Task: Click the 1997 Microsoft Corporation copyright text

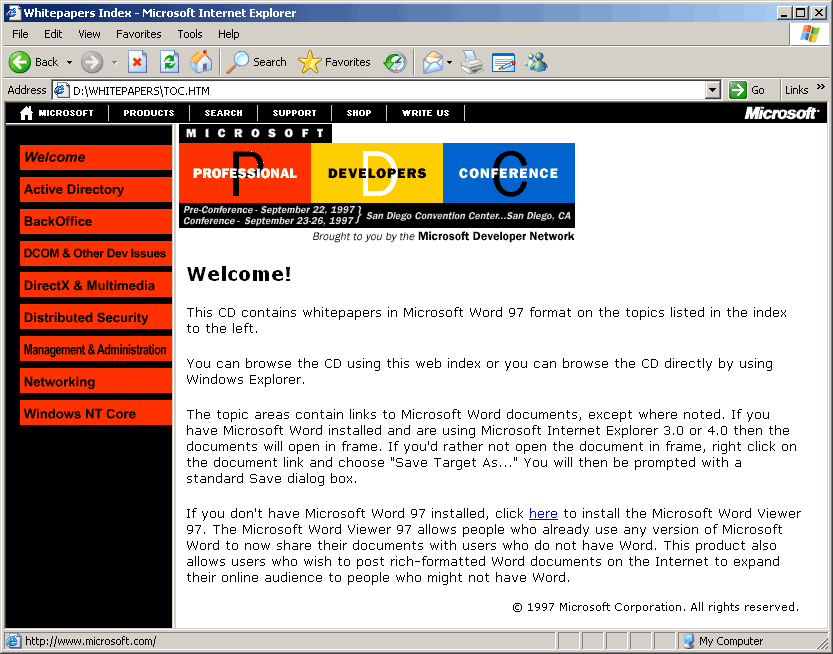Action: [x=656, y=607]
